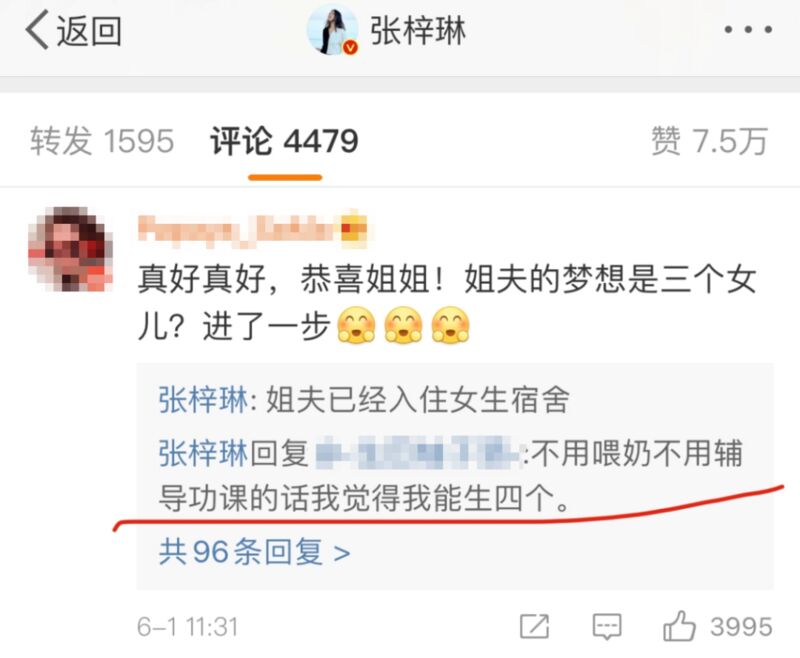Tap the comment reply bubble icon
The height and width of the screenshot is (658, 800).
[607, 626]
